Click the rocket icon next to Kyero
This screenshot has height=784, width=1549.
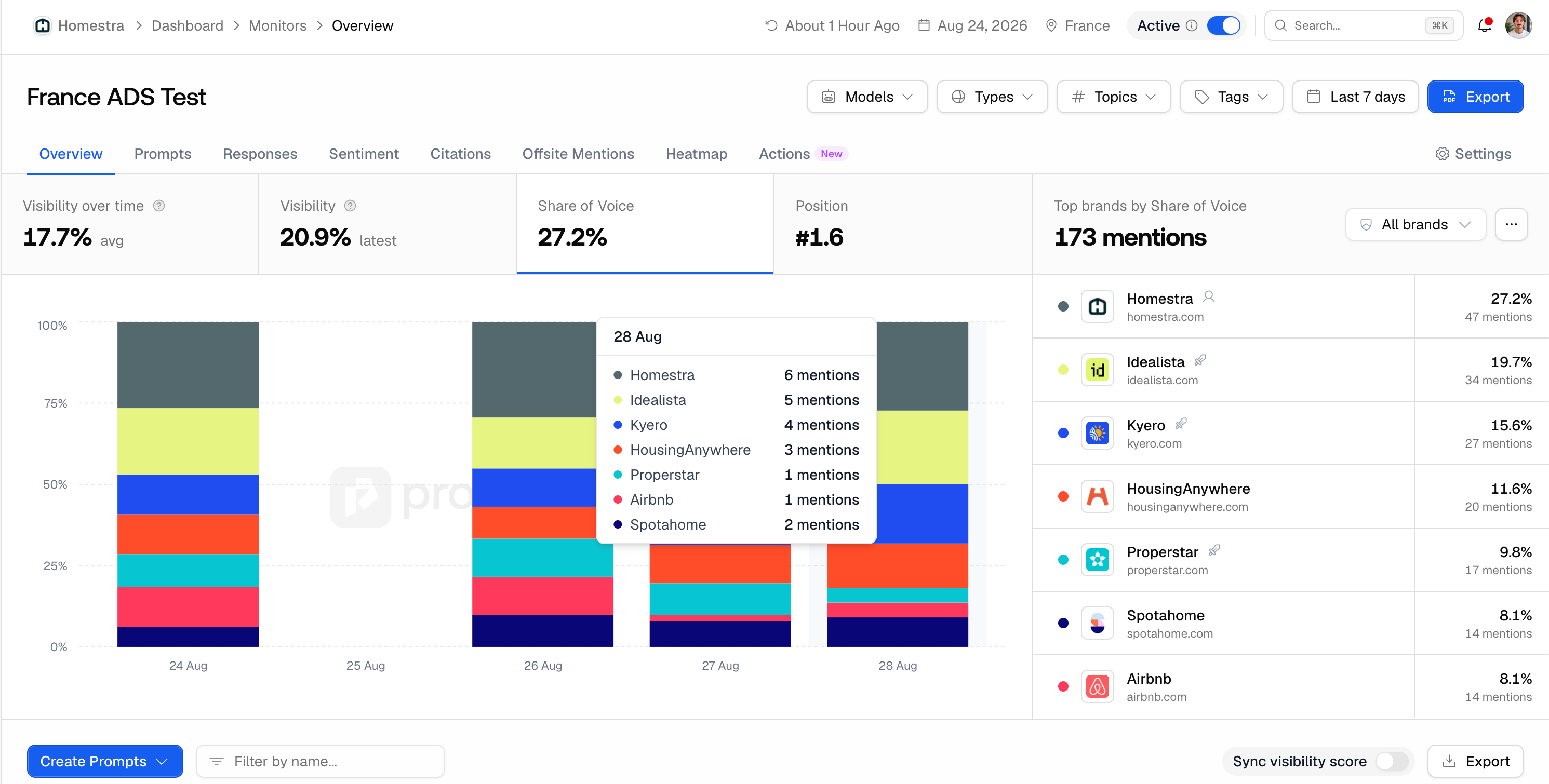click(1181, 423)
